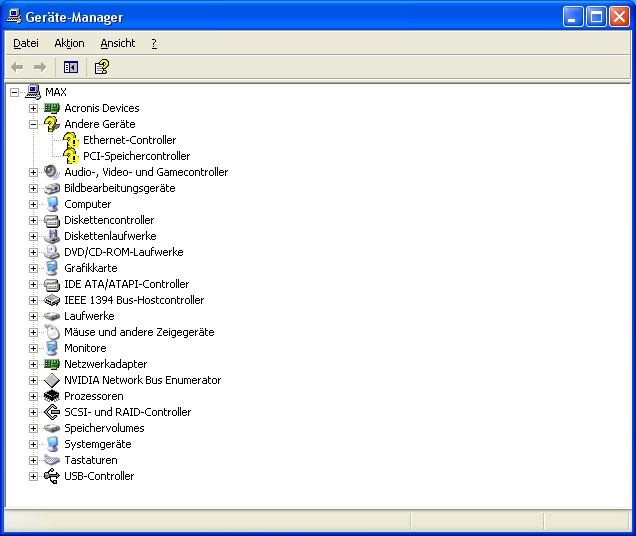
Task: Open the Properties help toolbar icon
Action: coord(101,67)
